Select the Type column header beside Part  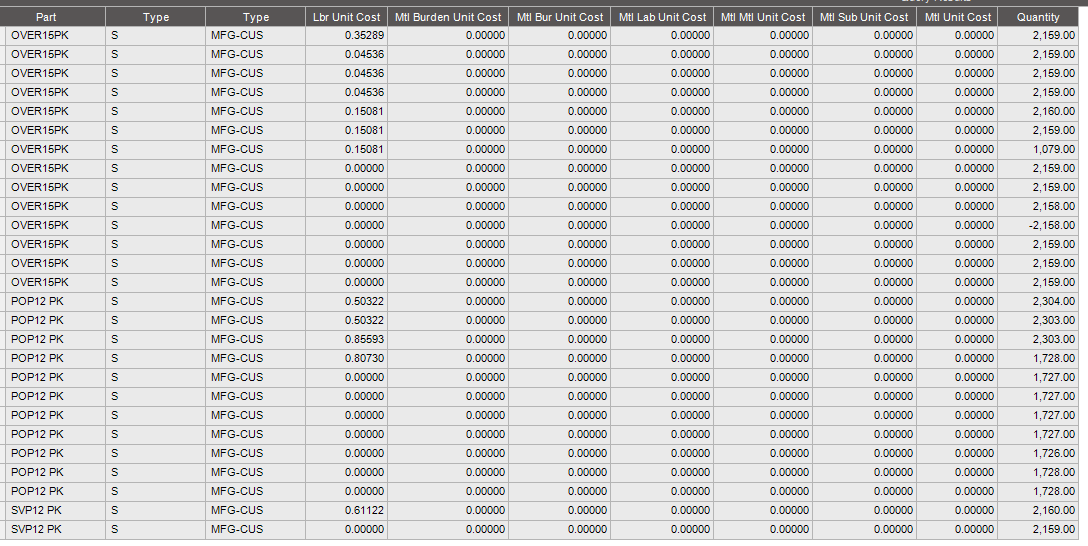[x=155, y=17]
